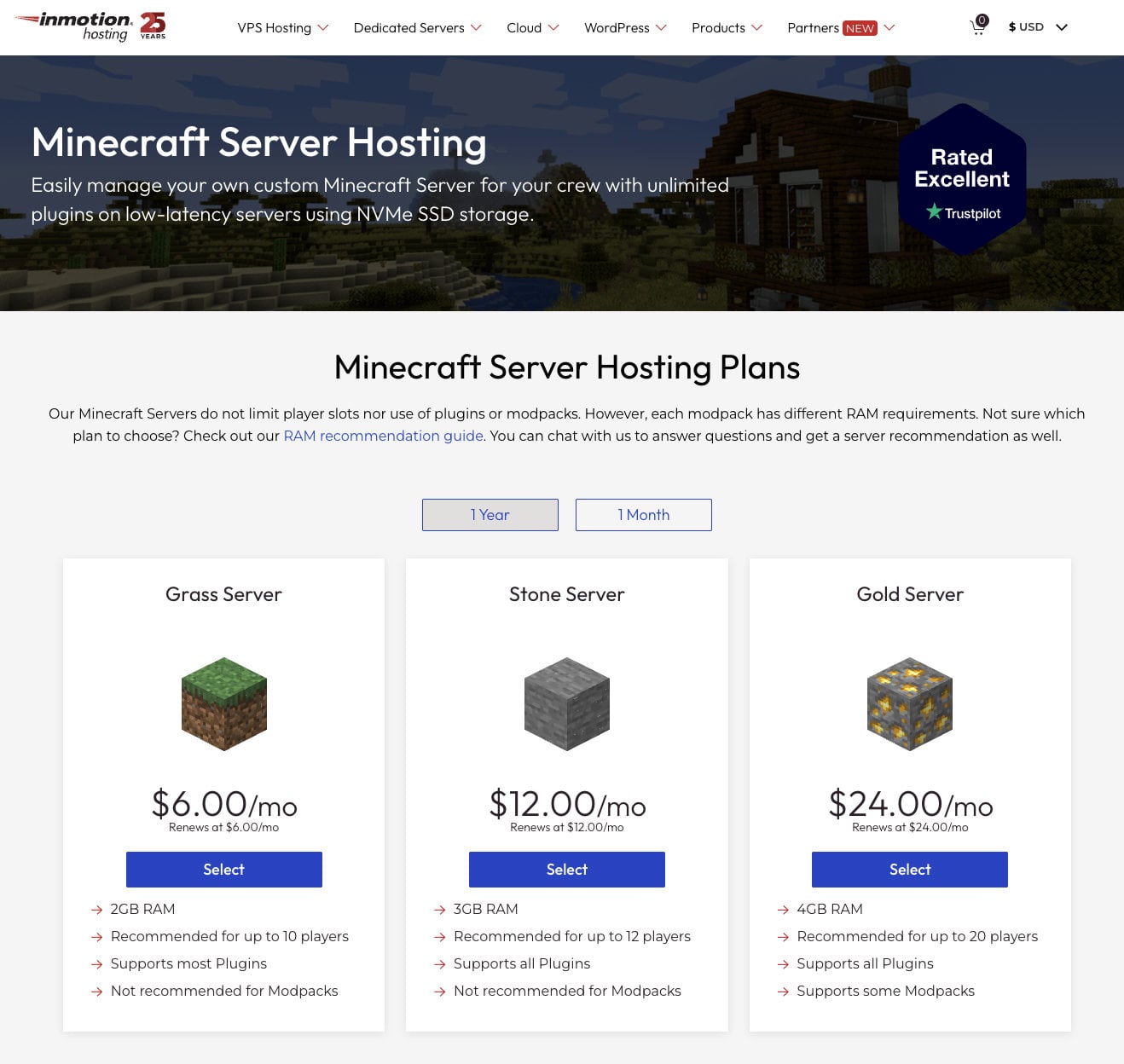Click Stone Server 'Supports all Plugins'
1124x1064 pixels.
[522, 963]
